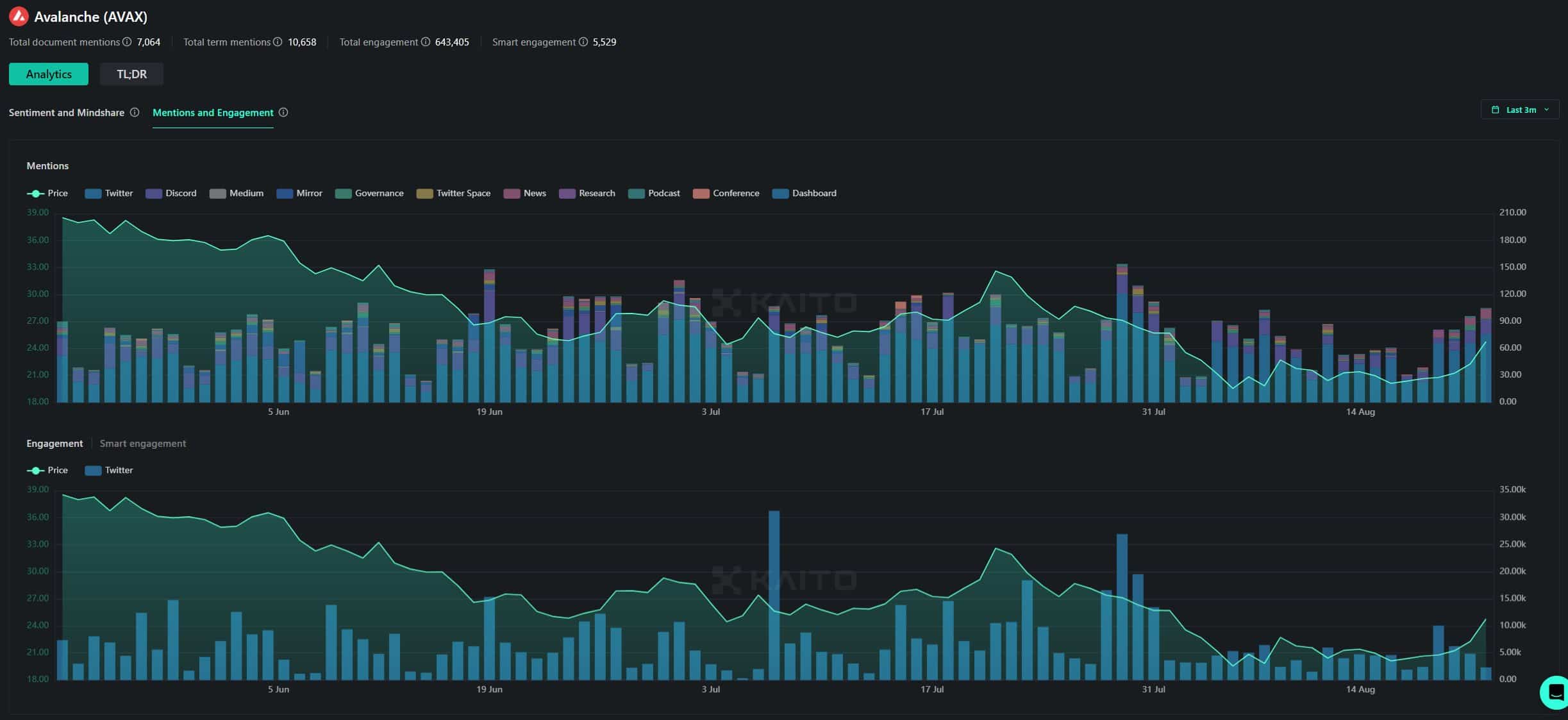The width and height of the screenshot is (1568, 720).
Task: Open Sentiment and Mindshare tab
Action: (x=67, y=112)
